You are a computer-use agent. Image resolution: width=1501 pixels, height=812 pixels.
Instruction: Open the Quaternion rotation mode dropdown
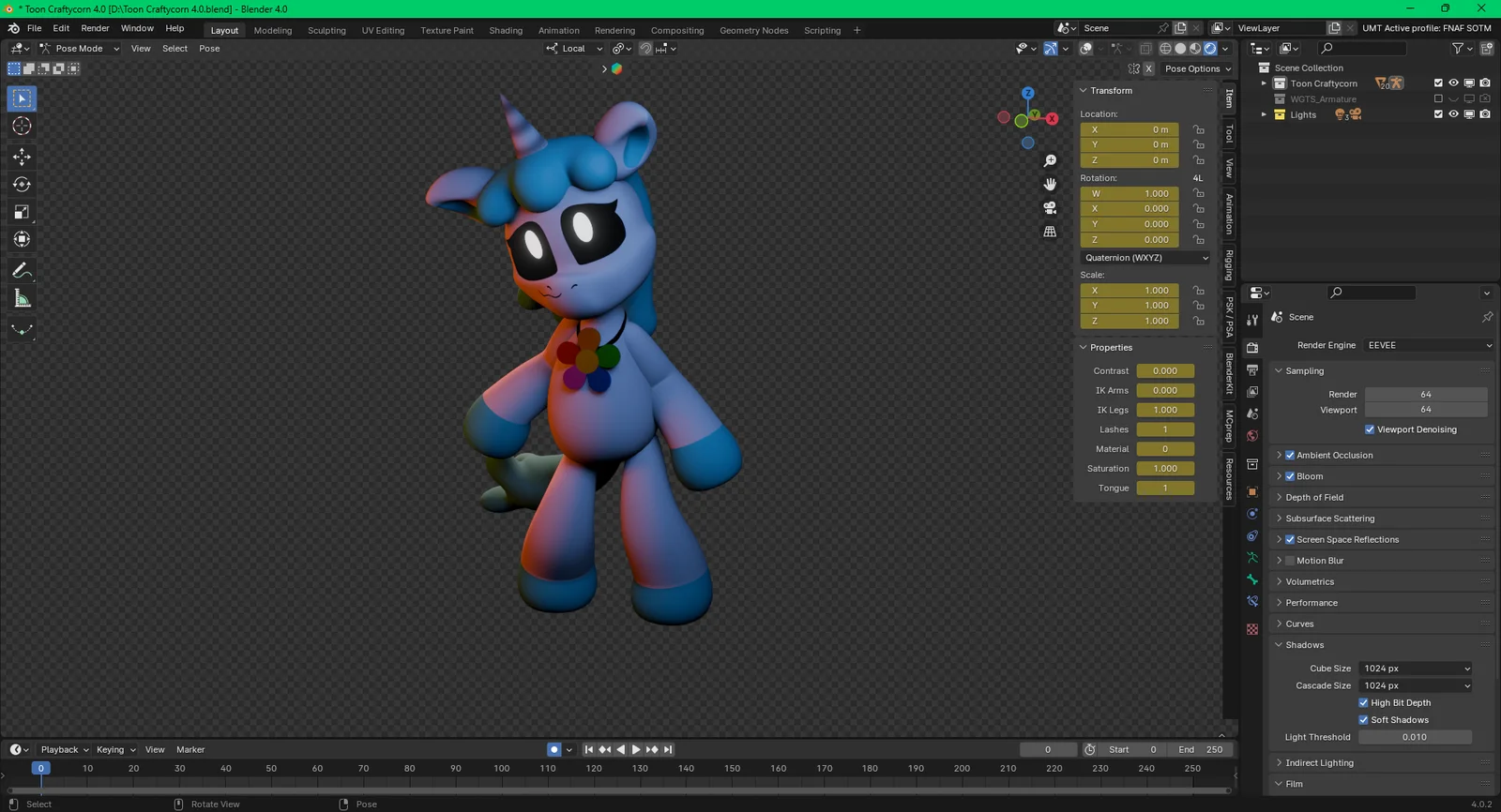1145,258
